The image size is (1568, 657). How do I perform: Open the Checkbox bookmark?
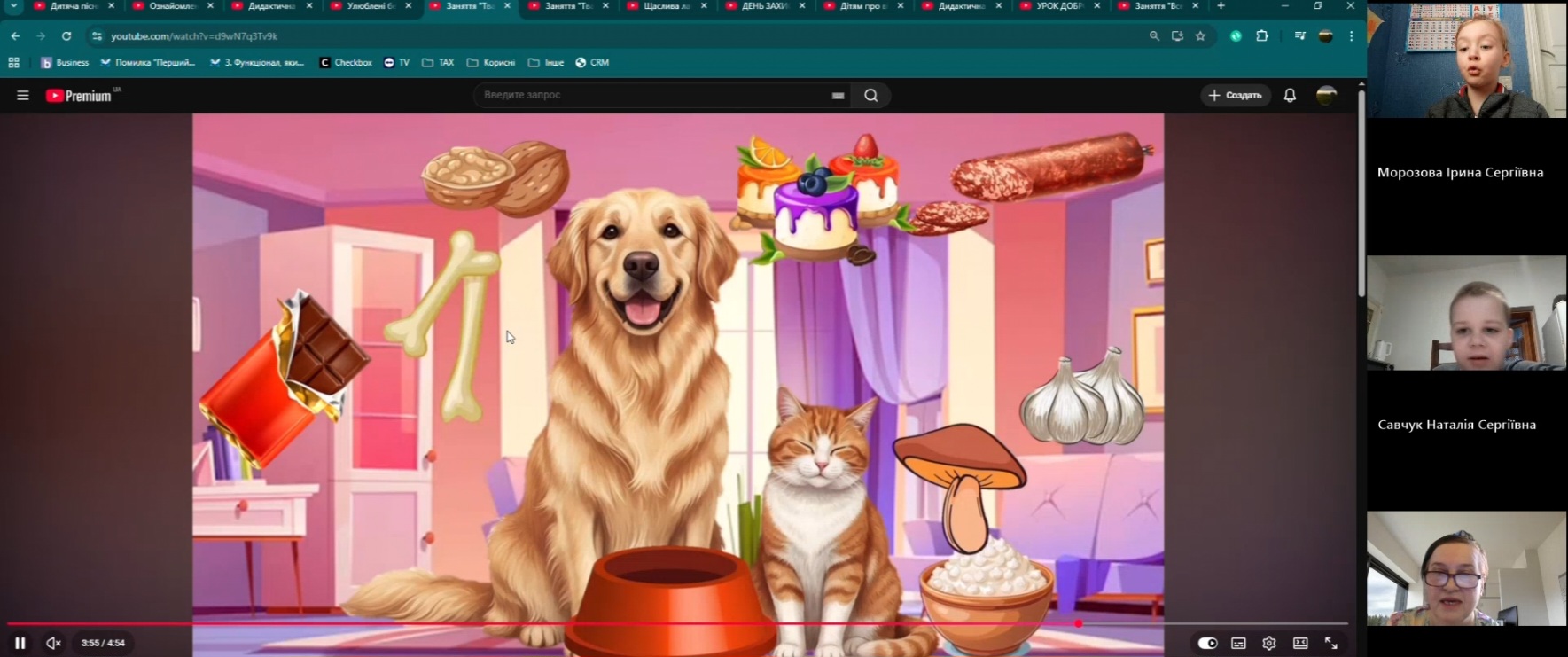(346, 63)
